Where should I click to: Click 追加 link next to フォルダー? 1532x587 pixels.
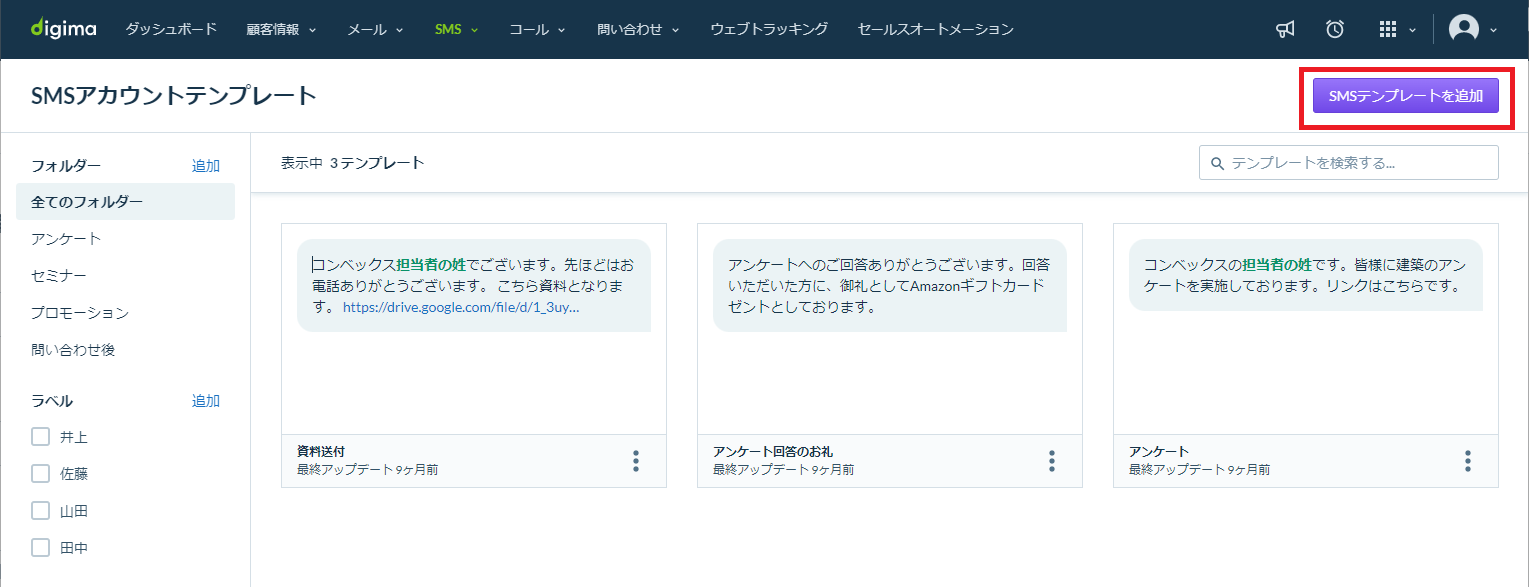point(206,165)
